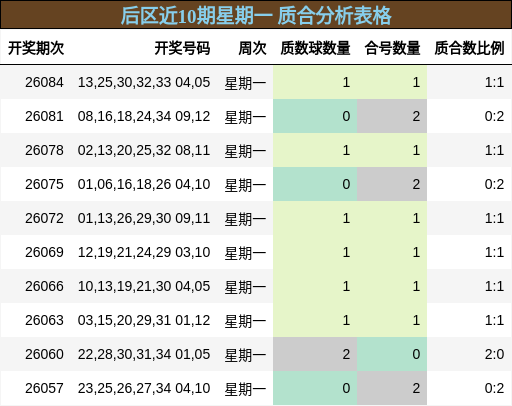The height and width of the screenshot is (406, 512).
Task: Click draw period 26066
Action: pos(44,286)
